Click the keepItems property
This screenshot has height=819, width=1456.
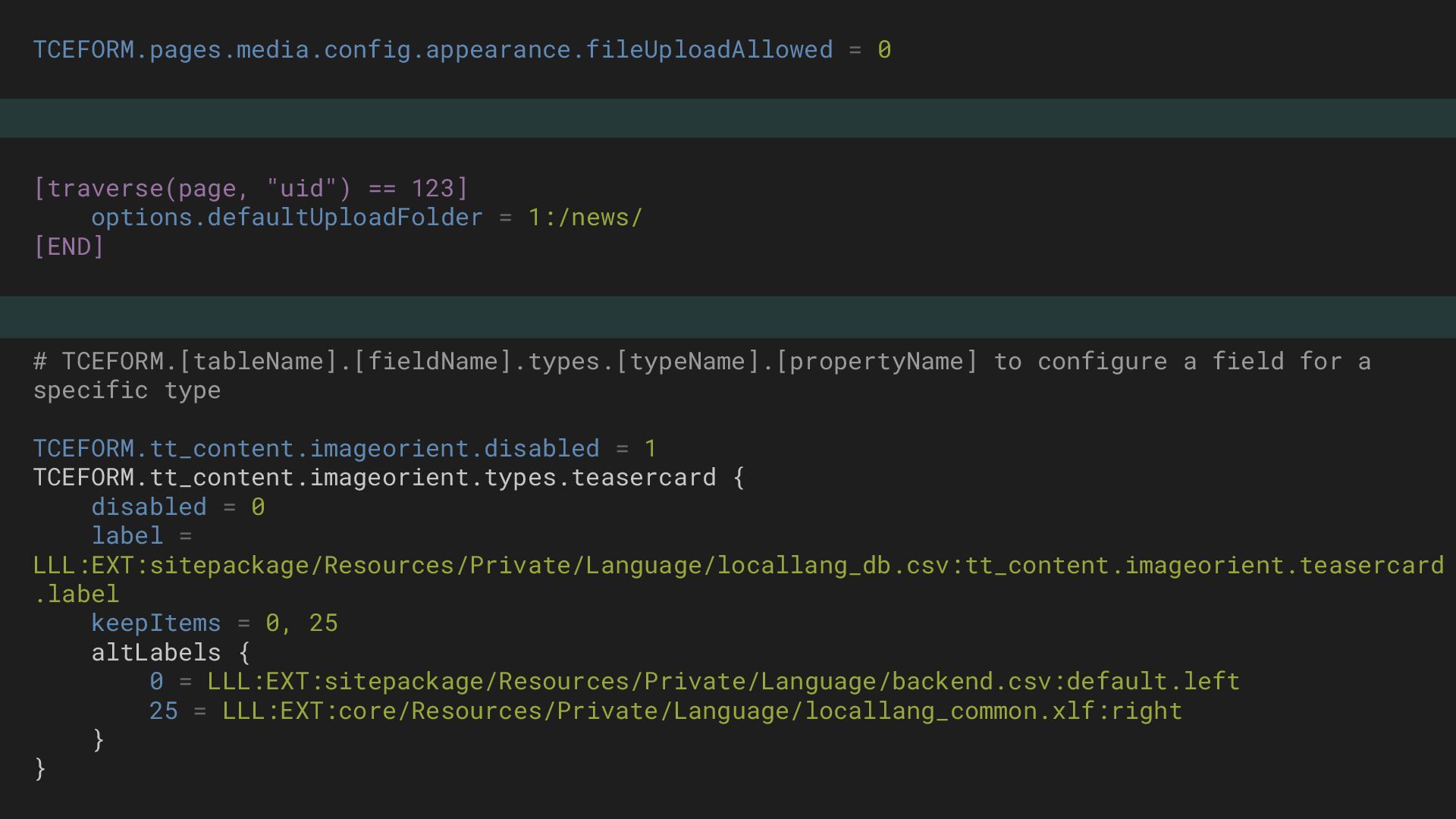[x=155, y=623]
